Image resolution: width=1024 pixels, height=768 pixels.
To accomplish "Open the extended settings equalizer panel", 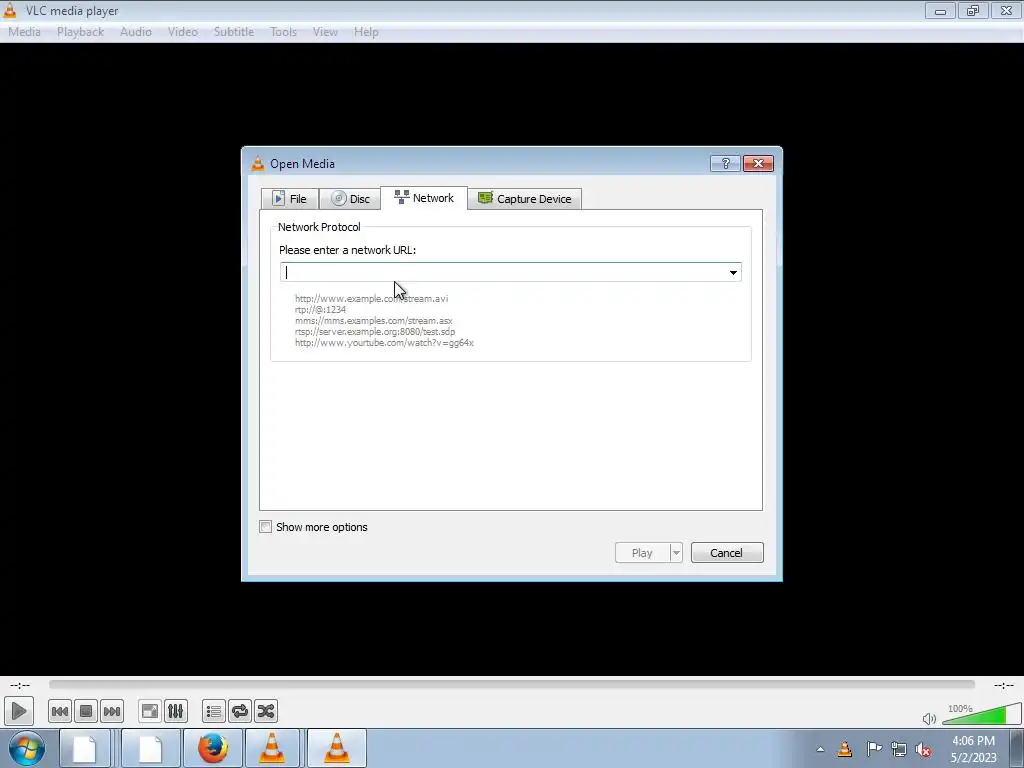I will [x=176, y=711].
